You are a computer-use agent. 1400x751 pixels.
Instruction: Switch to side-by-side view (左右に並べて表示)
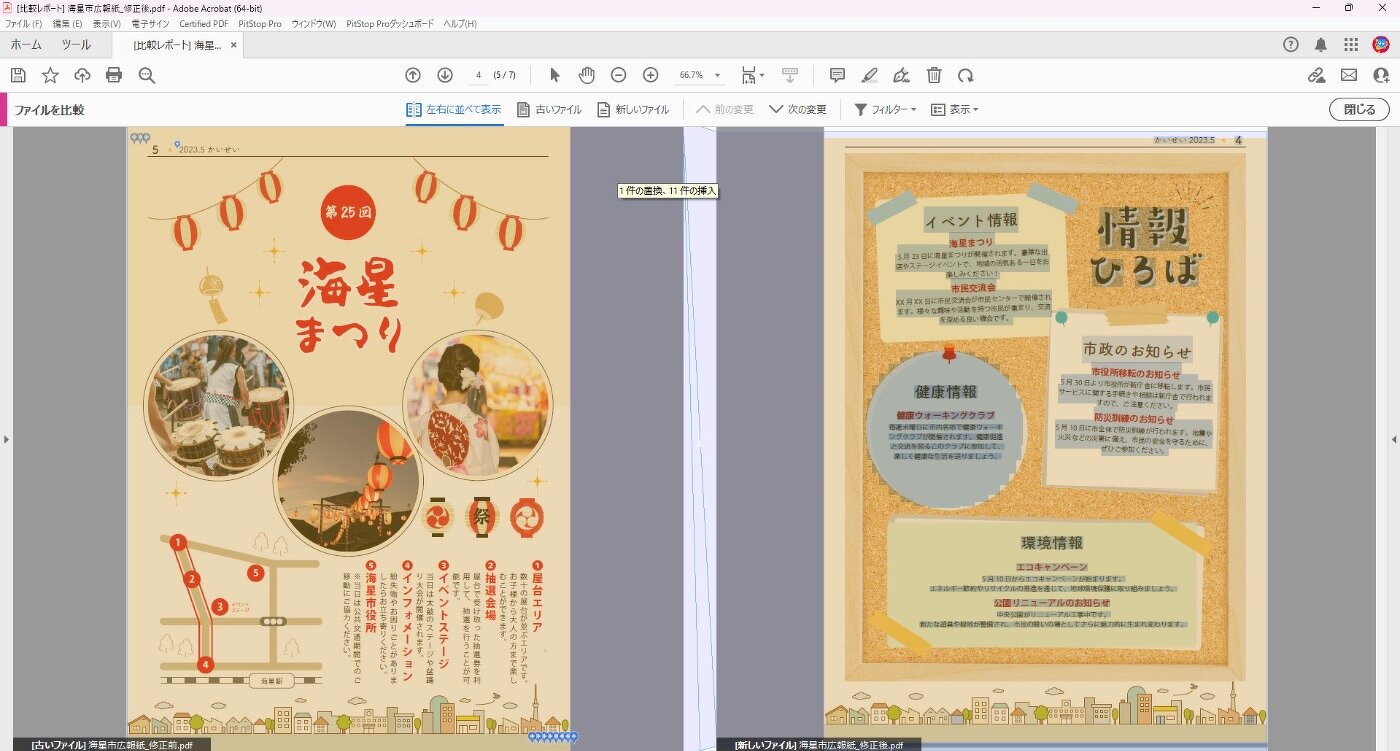(x=454, y=110)
